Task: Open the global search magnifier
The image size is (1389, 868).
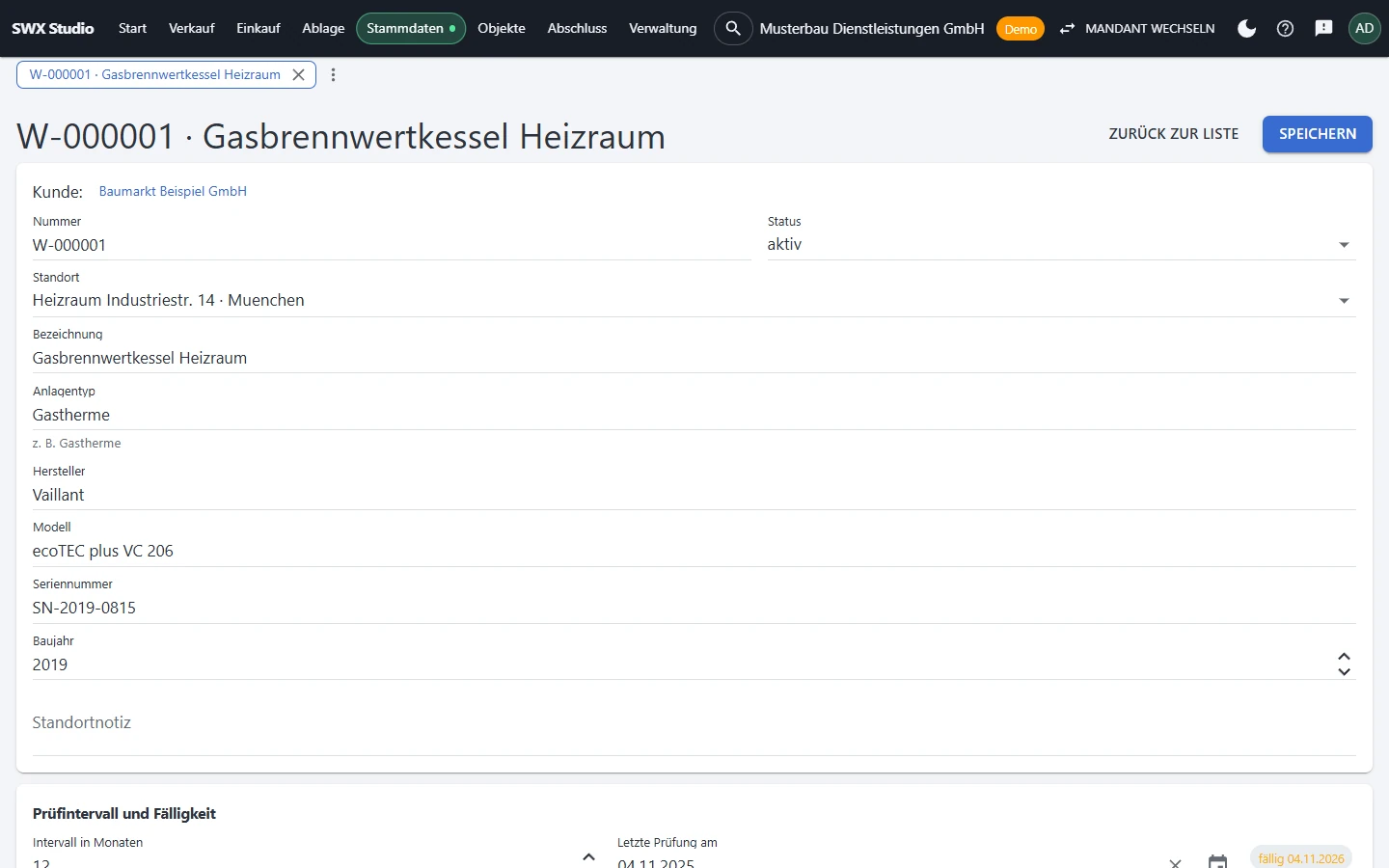Action: coord(733,29)
